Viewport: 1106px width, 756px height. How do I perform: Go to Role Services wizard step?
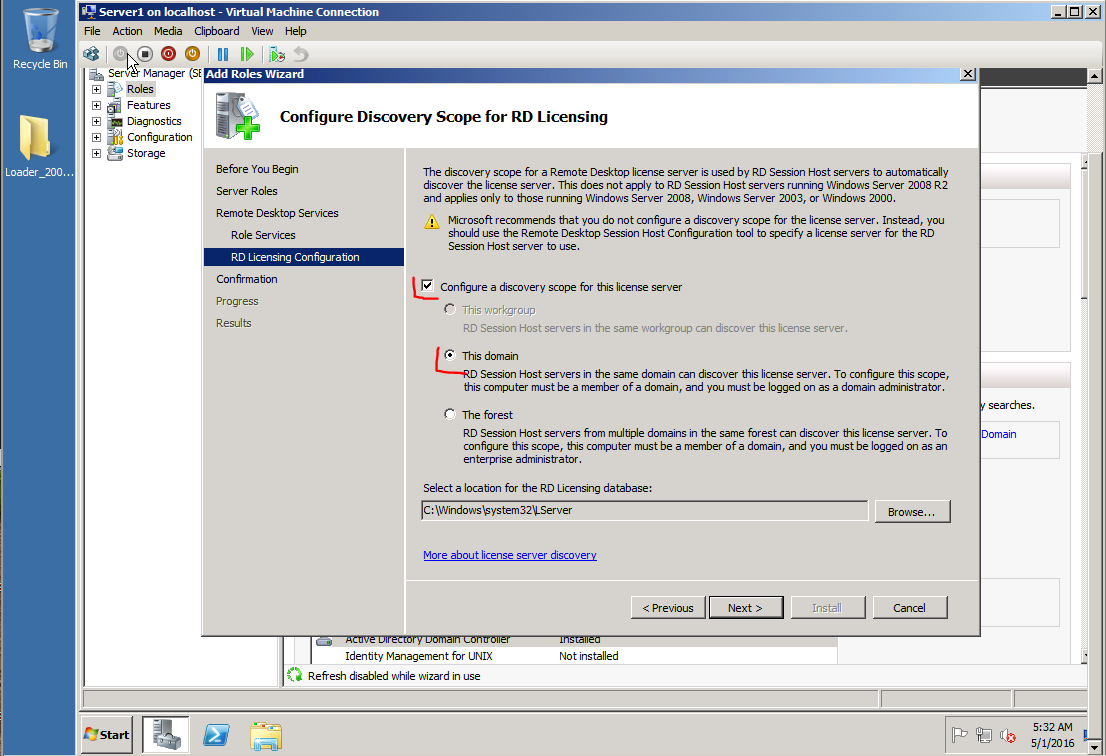pyautogui.click(x=263, y=235)
